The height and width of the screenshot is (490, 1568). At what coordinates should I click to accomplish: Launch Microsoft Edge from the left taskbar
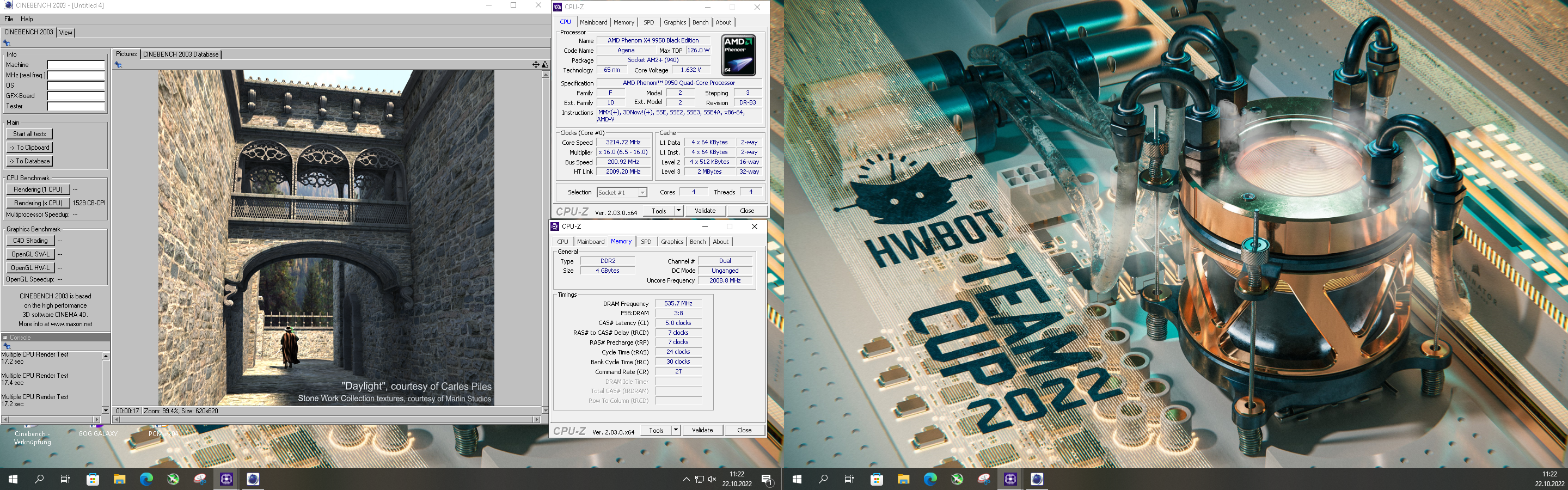pos(146,479)
